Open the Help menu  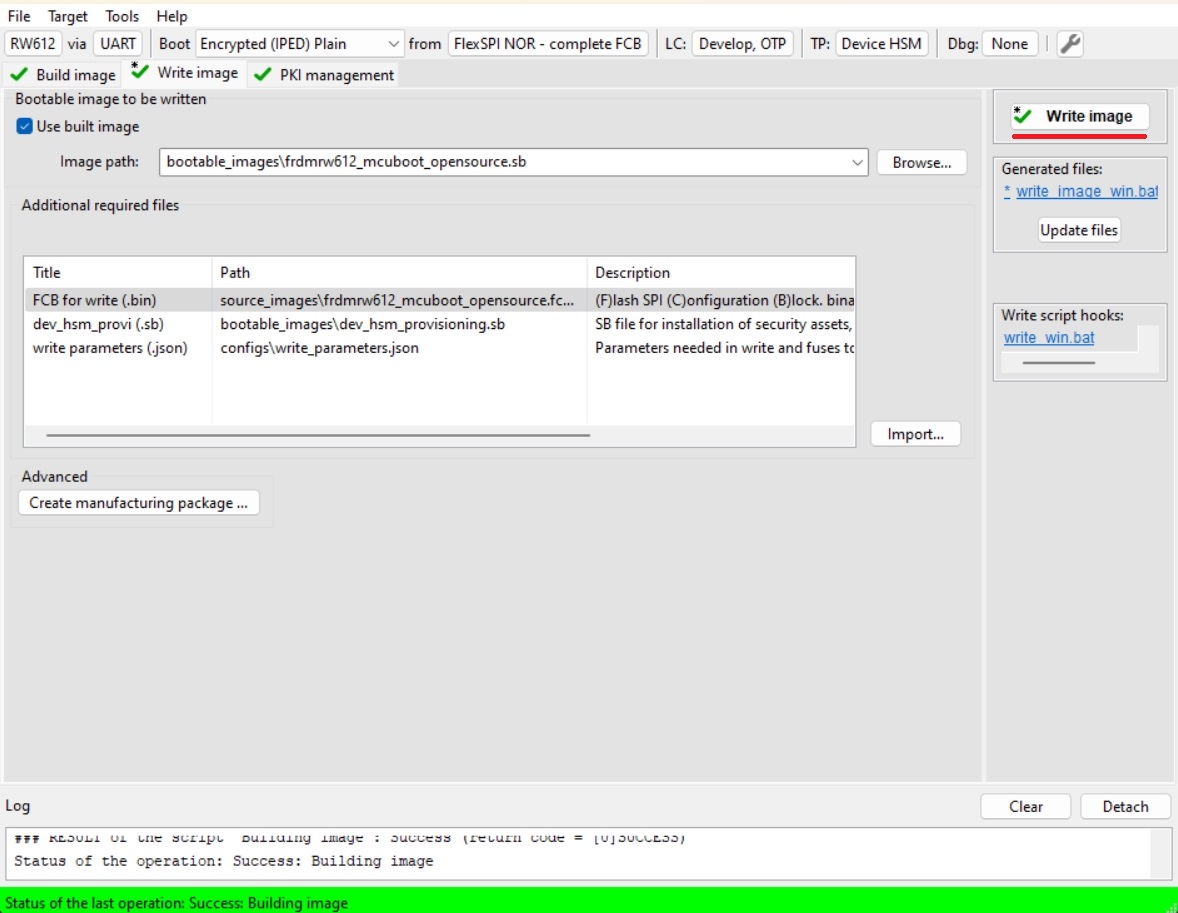(x=171, y=16)
